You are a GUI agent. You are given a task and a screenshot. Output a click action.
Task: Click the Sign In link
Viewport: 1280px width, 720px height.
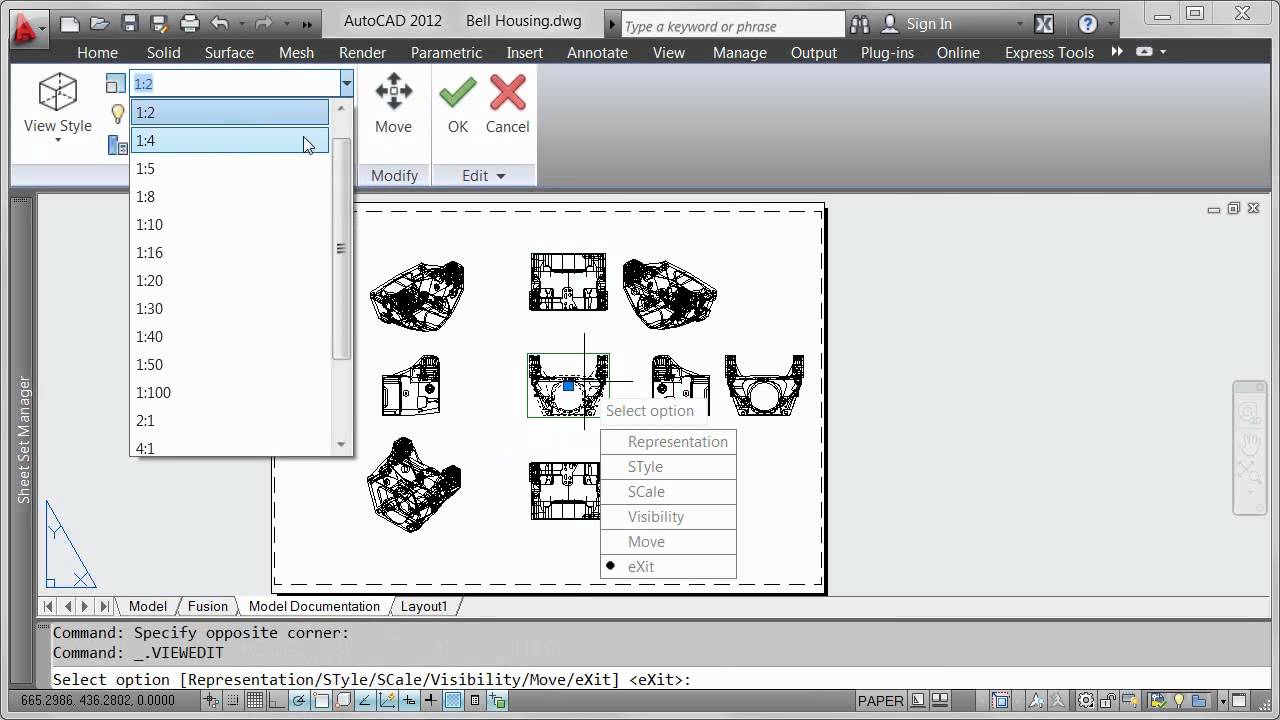click(x=929, y=24)
